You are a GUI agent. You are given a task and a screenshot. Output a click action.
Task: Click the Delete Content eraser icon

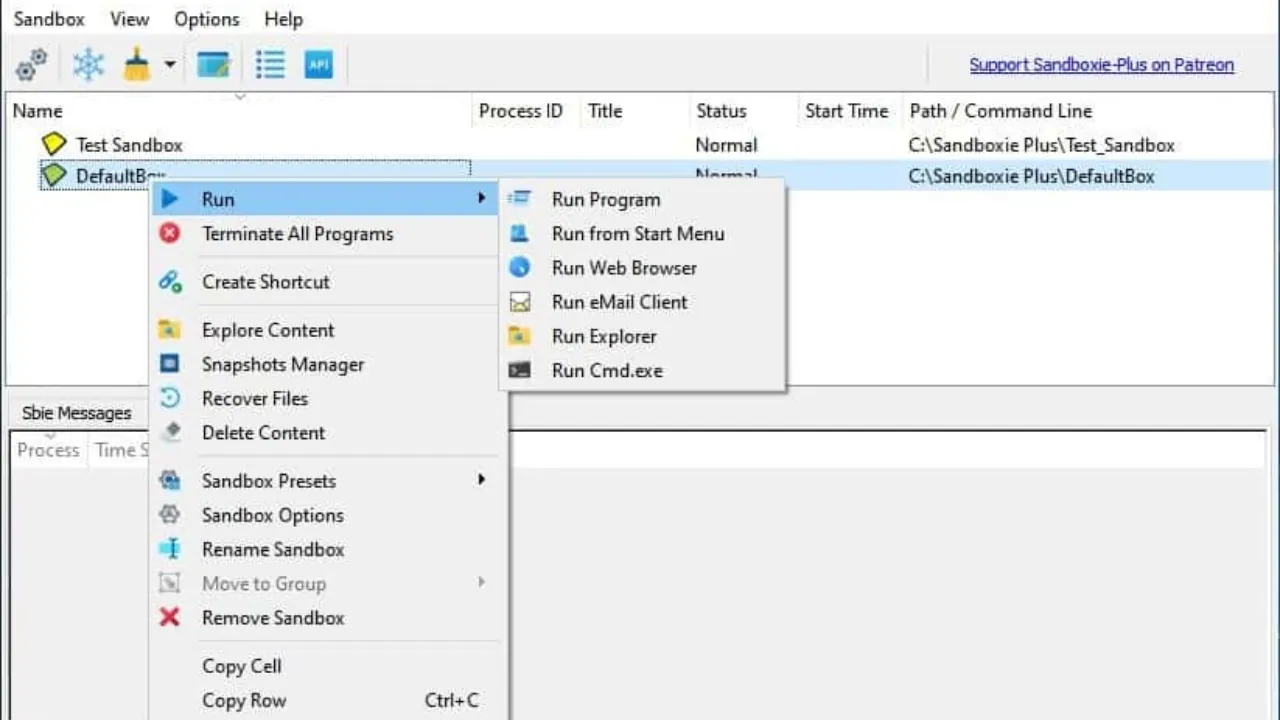pyautogui.click(x=170, y=432)
